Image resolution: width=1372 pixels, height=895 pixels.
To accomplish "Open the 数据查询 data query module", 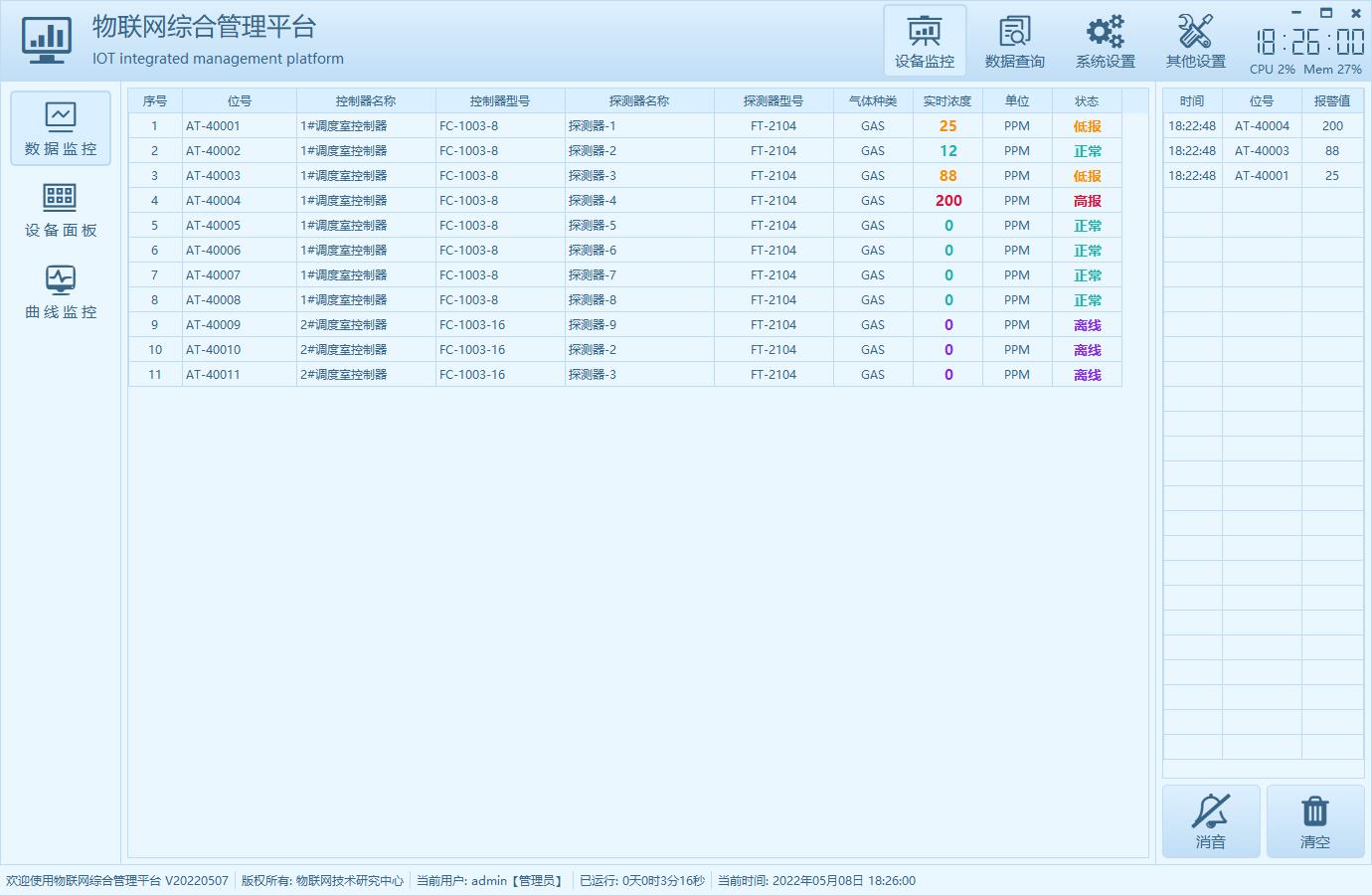I will click(x=1014, y=41).
